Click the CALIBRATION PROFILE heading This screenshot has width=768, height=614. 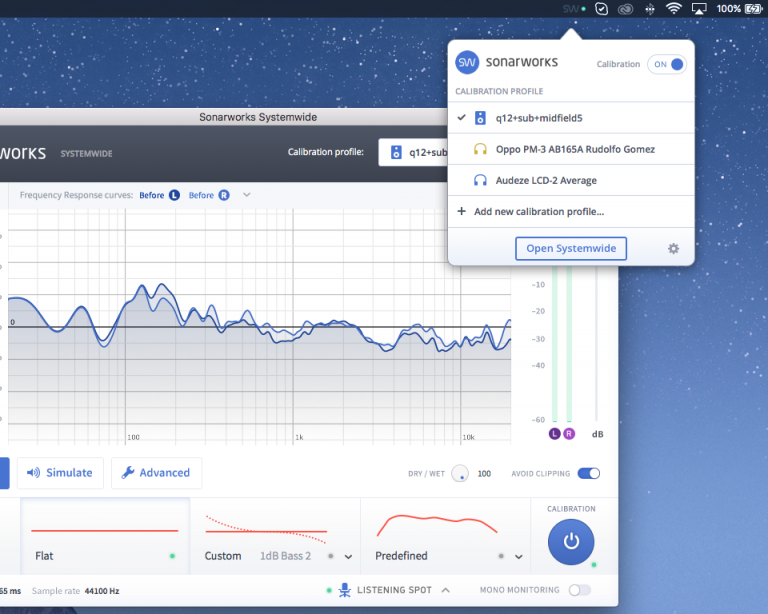coord(499,91)
